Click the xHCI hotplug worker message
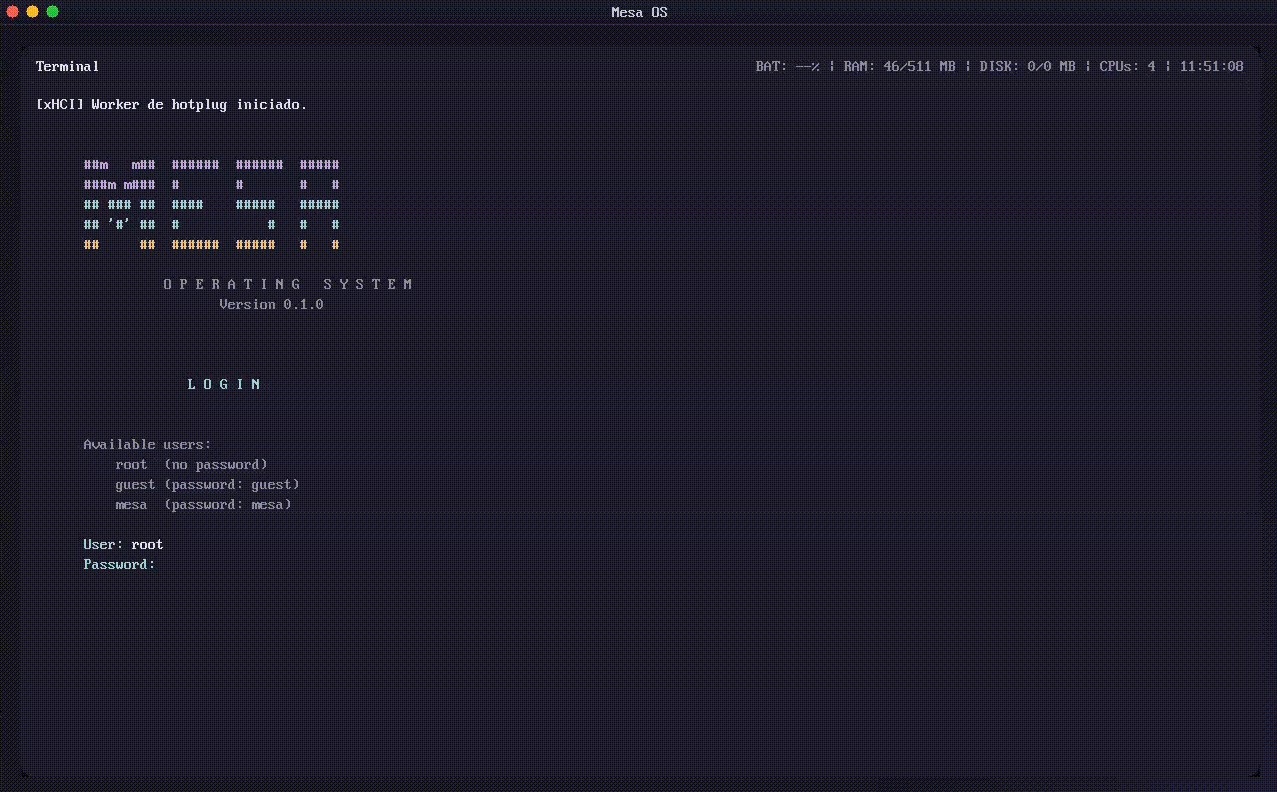The width and height of the screenshot is (1277, 792). [x=171, y=105]
